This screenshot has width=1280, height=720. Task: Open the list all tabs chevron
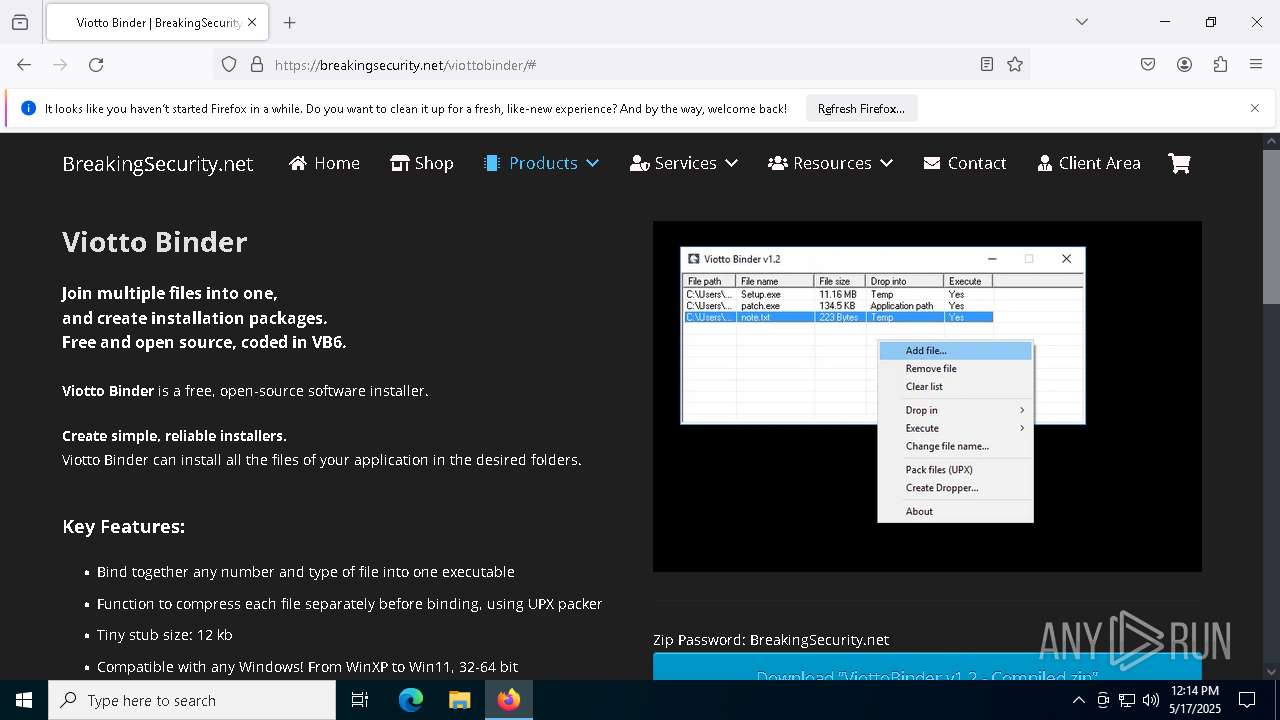[1081, 22]
